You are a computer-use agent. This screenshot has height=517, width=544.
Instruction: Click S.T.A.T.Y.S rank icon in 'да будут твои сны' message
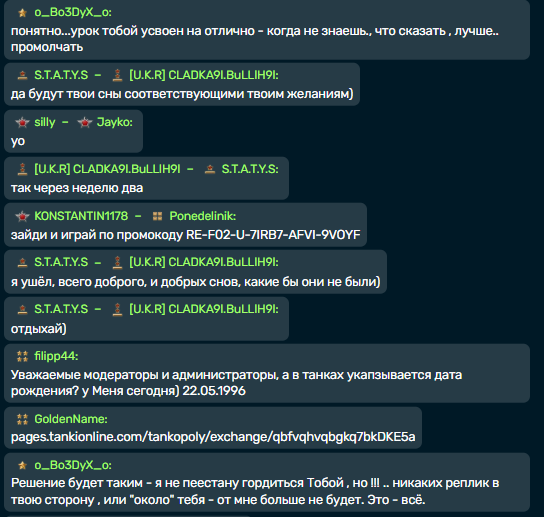tap(23, 75)
